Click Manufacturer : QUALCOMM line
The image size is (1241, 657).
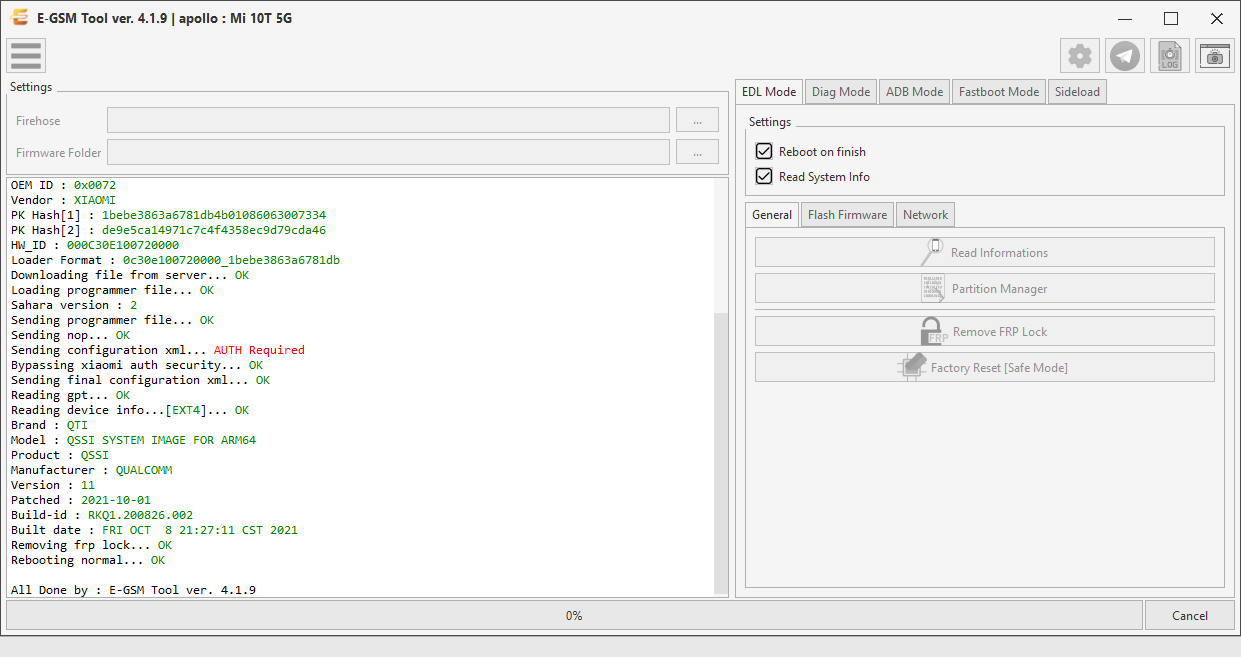click(91, 470)
